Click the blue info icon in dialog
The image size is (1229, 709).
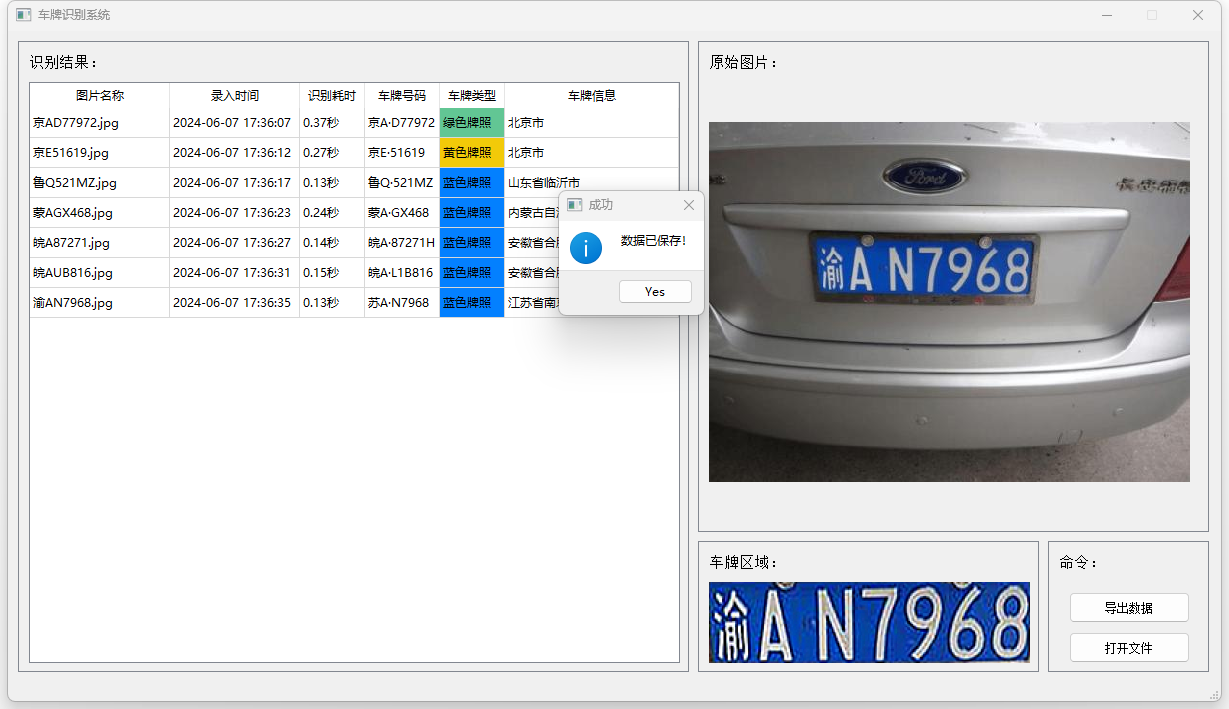click(585, 248)
